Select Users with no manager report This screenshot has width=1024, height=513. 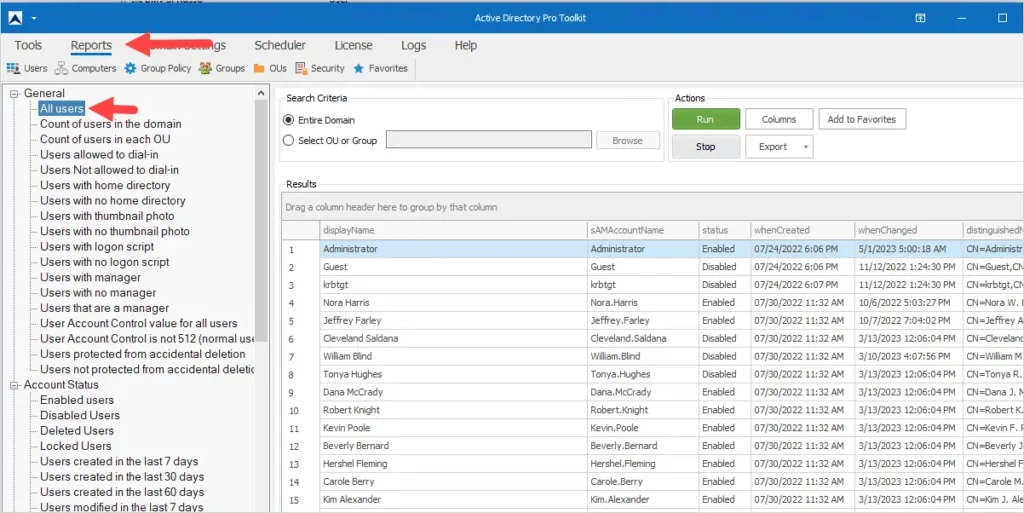98,292
